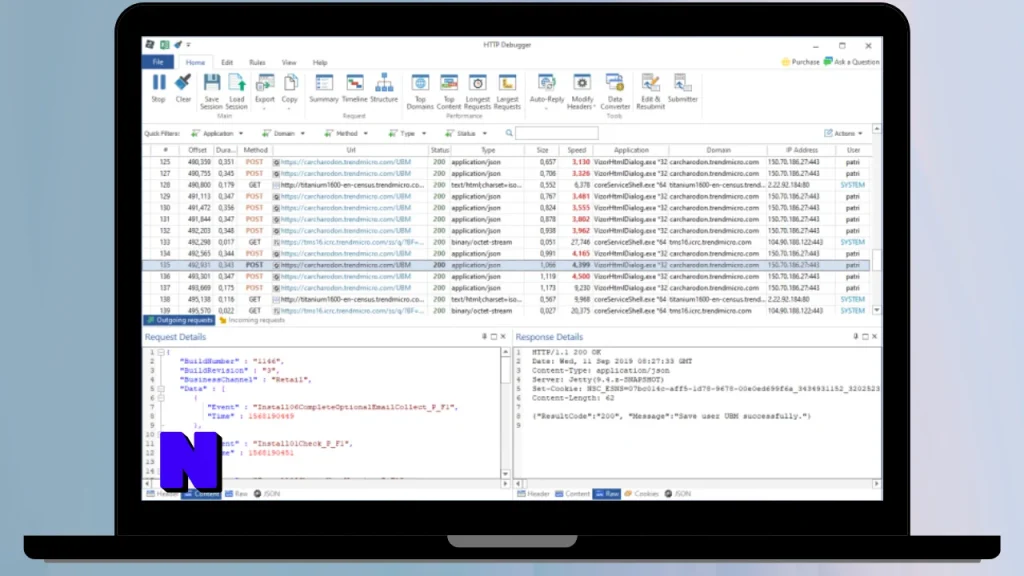Open the Actions dropdown
Screen dimensions: 1024x576
(843, 133)
